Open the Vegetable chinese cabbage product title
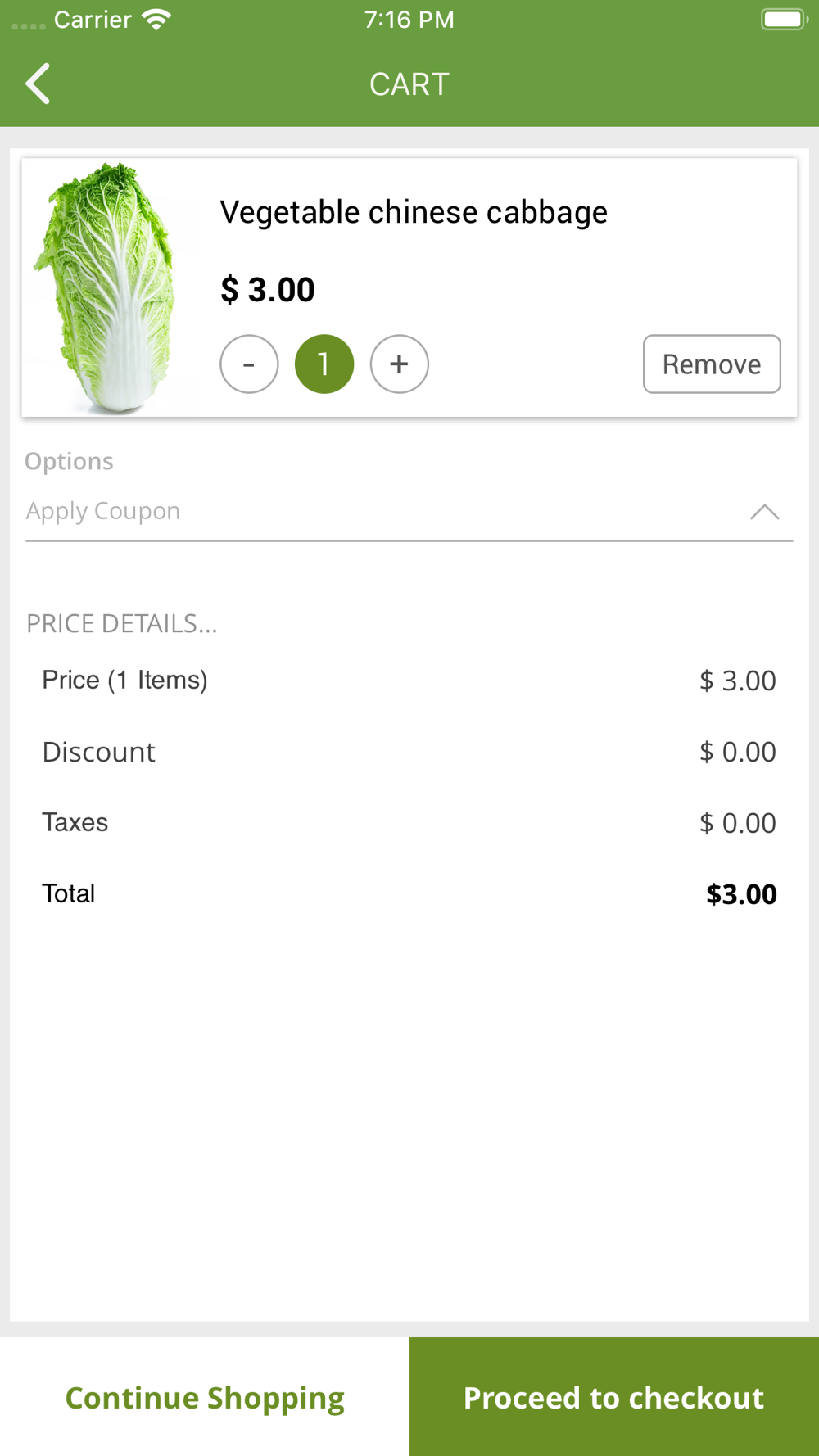The height and width of the screenshot is (1456, 819). tap(414, 213)
